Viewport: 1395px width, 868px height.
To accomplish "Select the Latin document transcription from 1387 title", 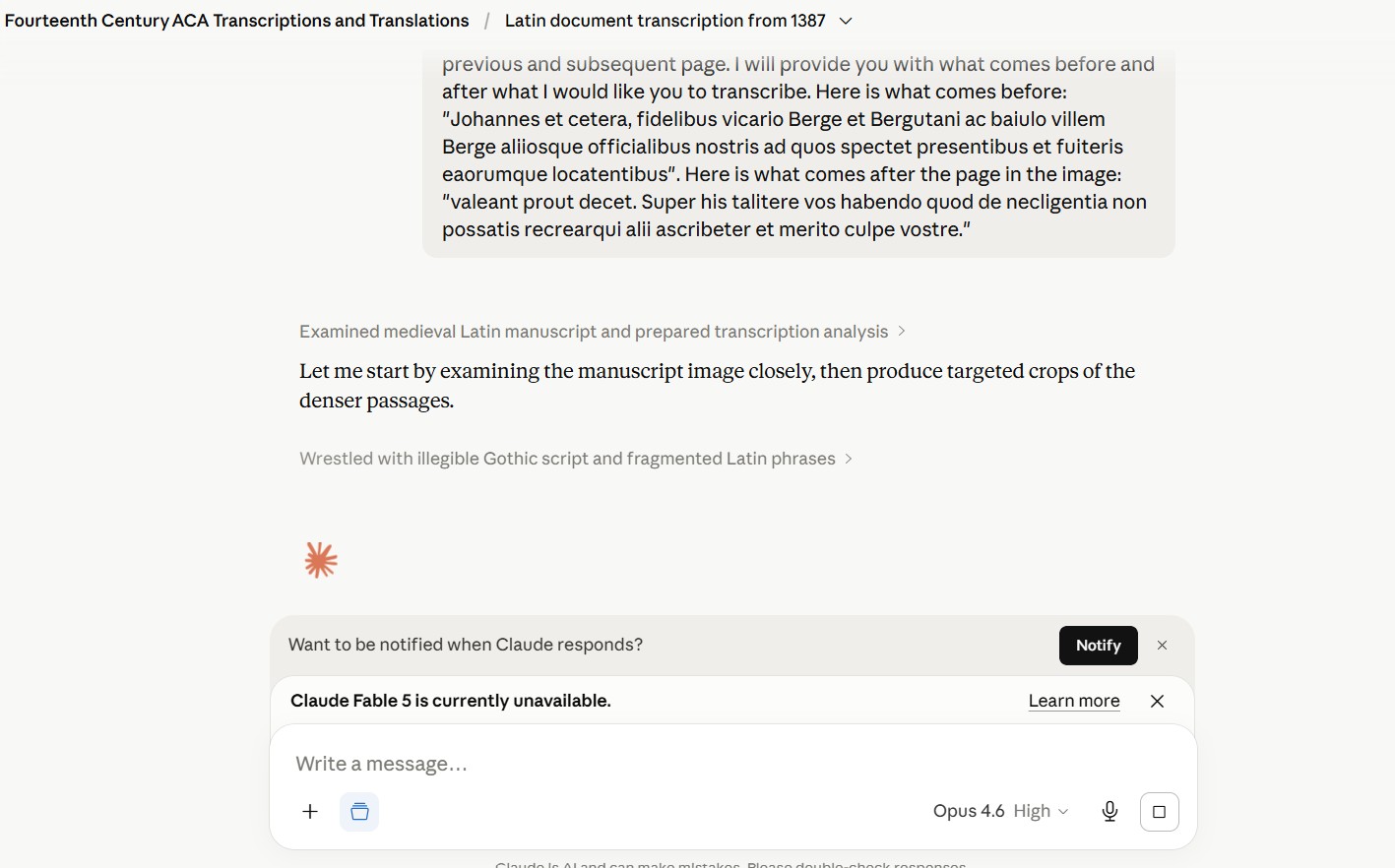I will pos(666,21).
